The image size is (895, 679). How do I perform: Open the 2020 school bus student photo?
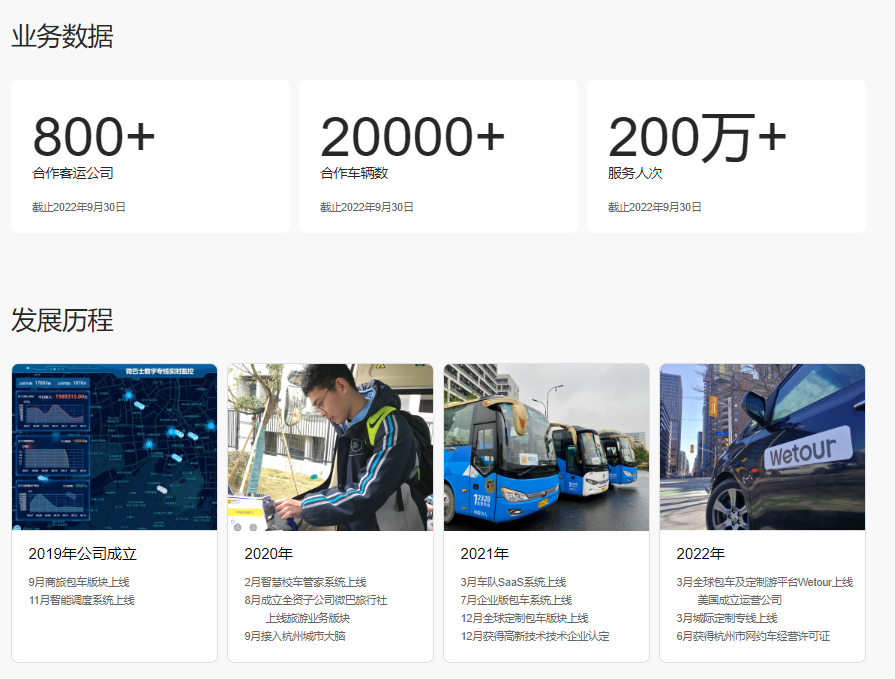pyautogui.click(x=330, y=447)
